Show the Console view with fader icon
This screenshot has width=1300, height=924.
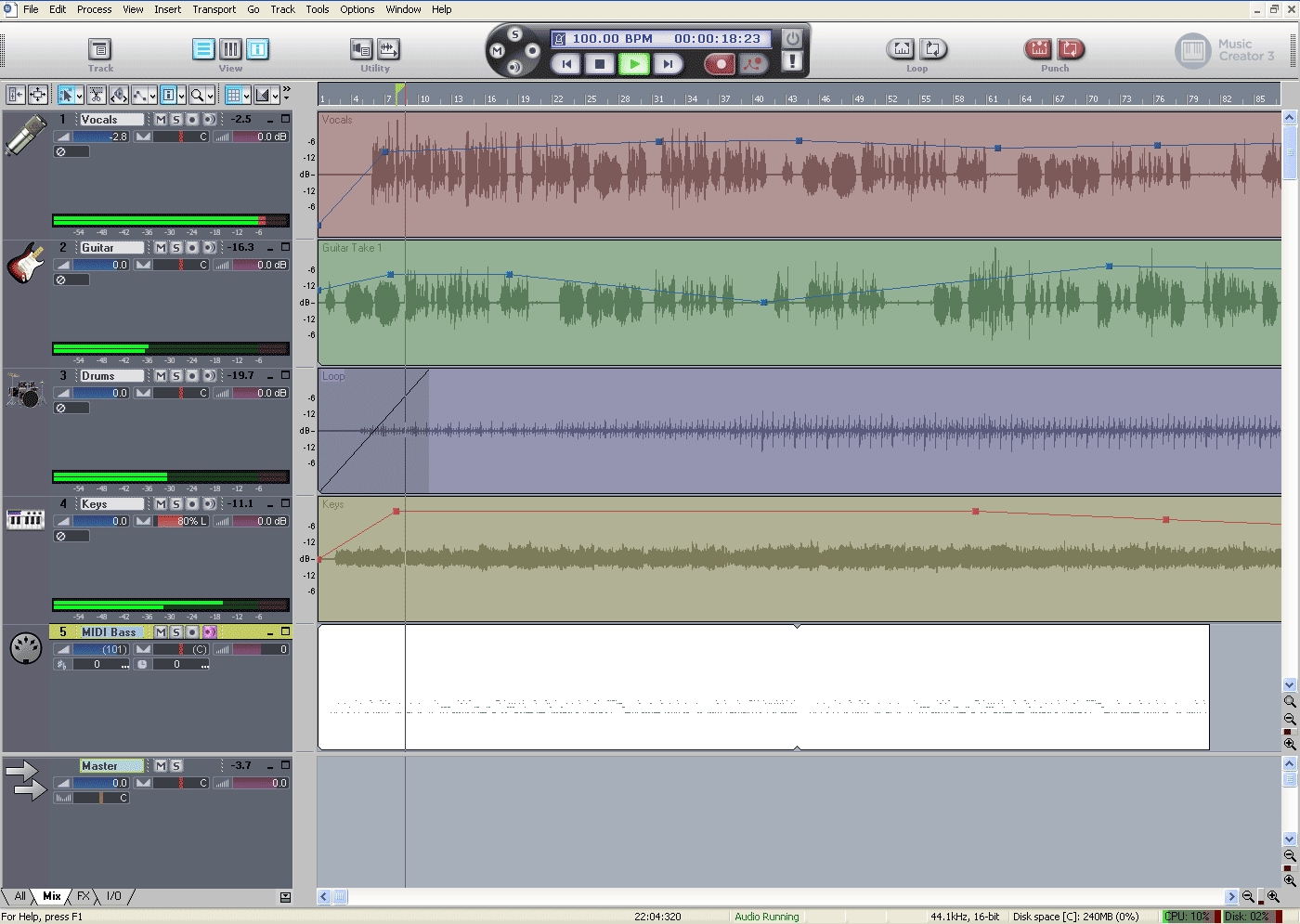click(x=230, y=49)
